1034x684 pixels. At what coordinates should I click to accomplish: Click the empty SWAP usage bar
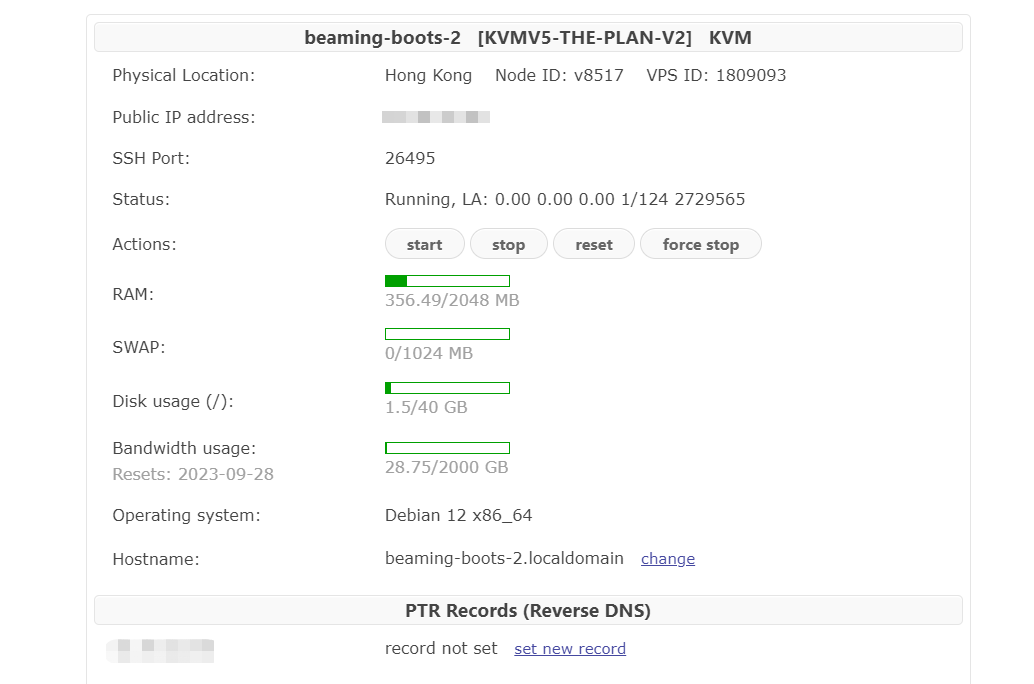(447, 334)
